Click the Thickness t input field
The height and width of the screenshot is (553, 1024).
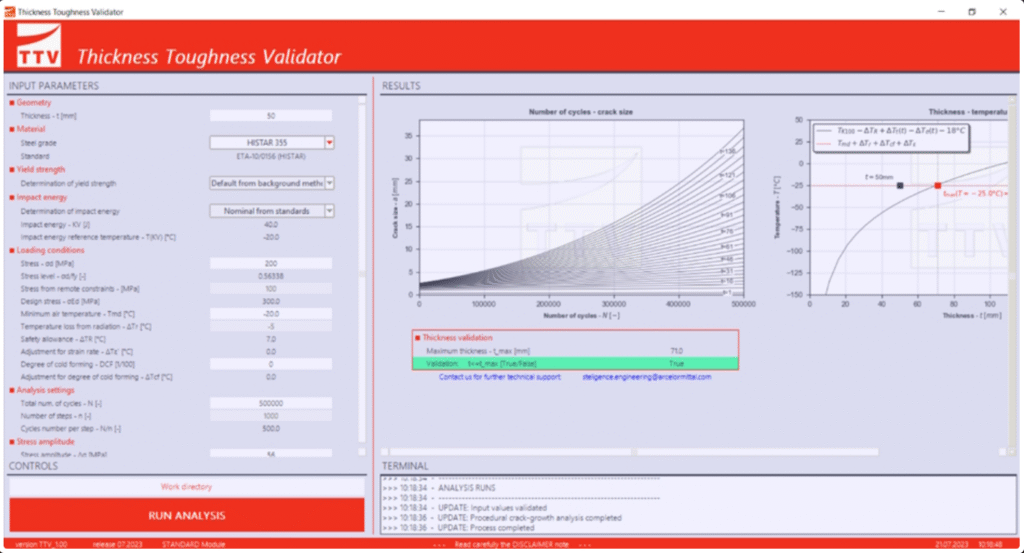pyautogui.click(x=271, y=116)
